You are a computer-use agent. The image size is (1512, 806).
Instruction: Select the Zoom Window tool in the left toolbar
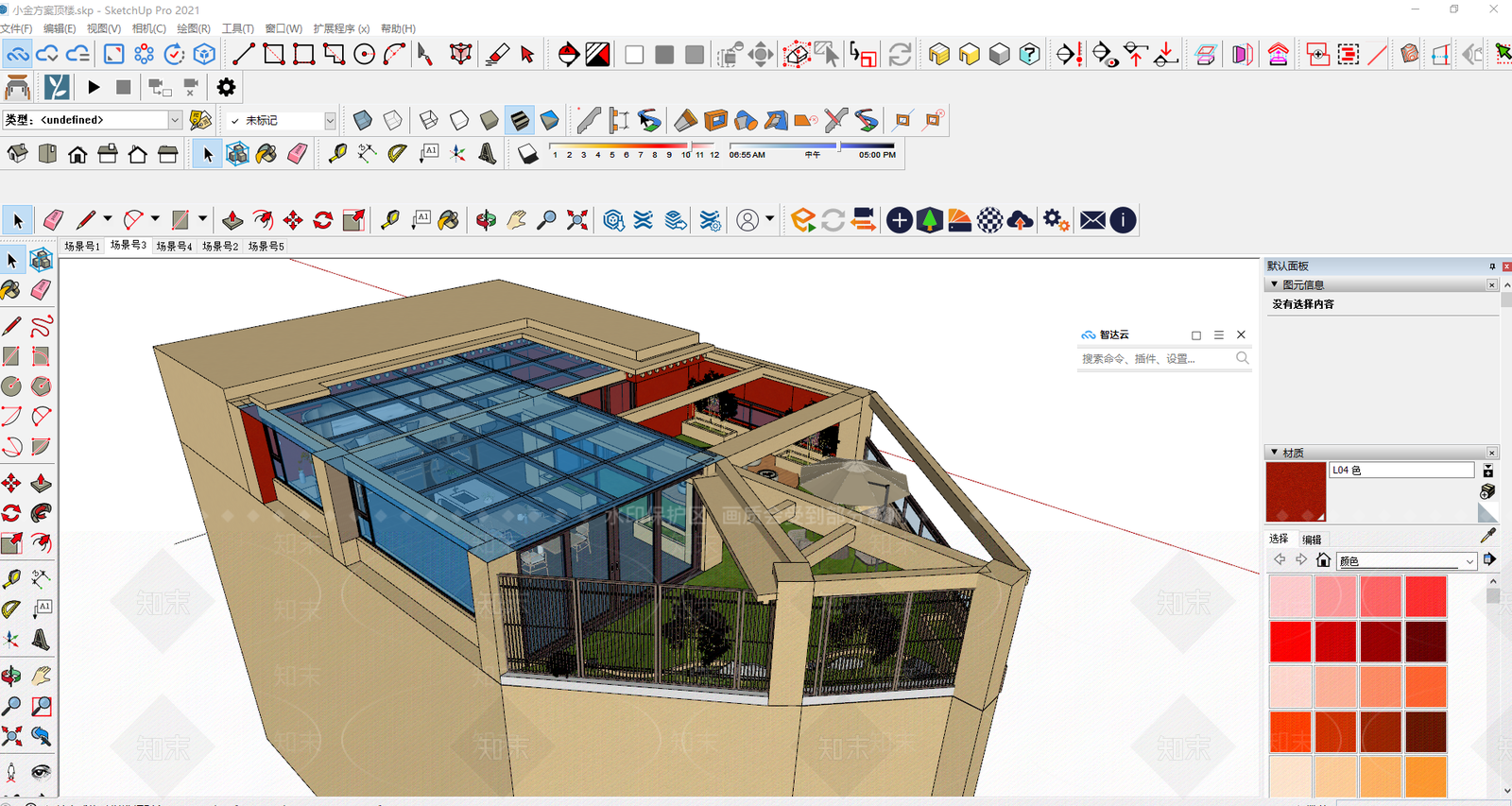click(41, 707)
